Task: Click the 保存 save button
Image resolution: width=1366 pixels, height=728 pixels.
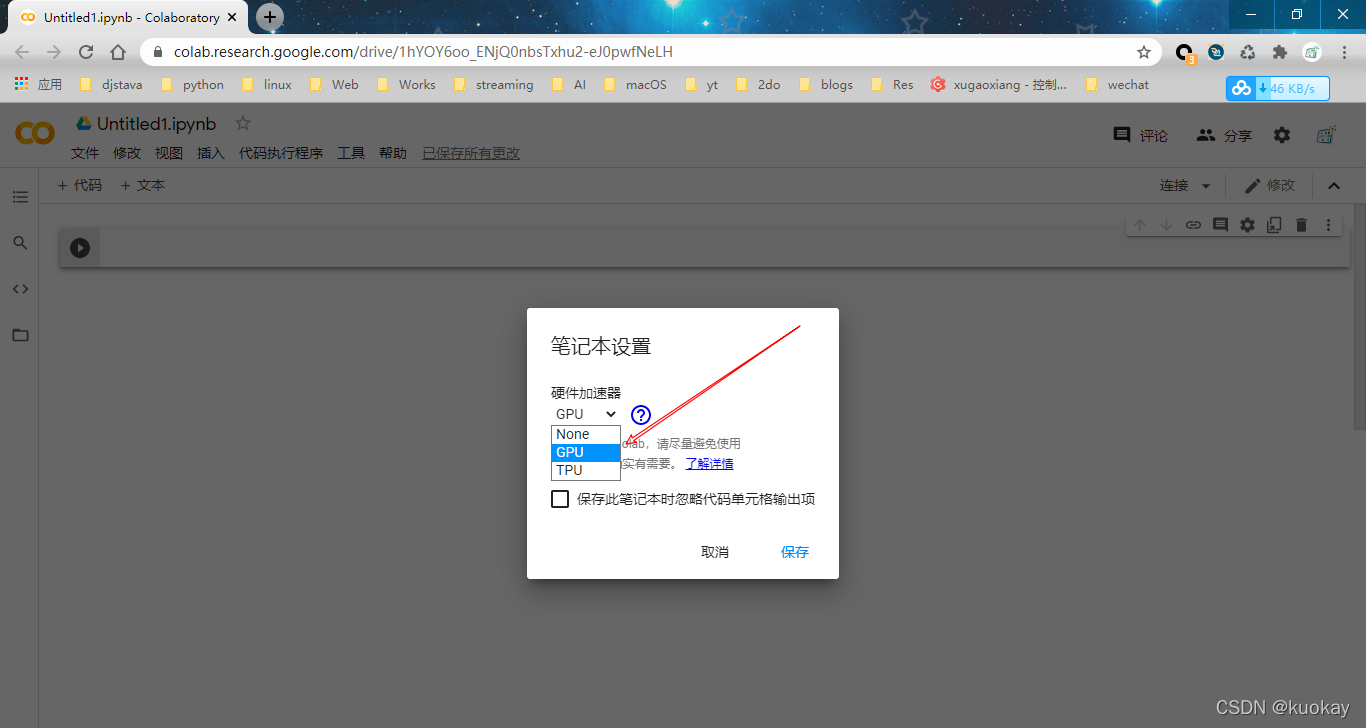Action: [795, 552]
